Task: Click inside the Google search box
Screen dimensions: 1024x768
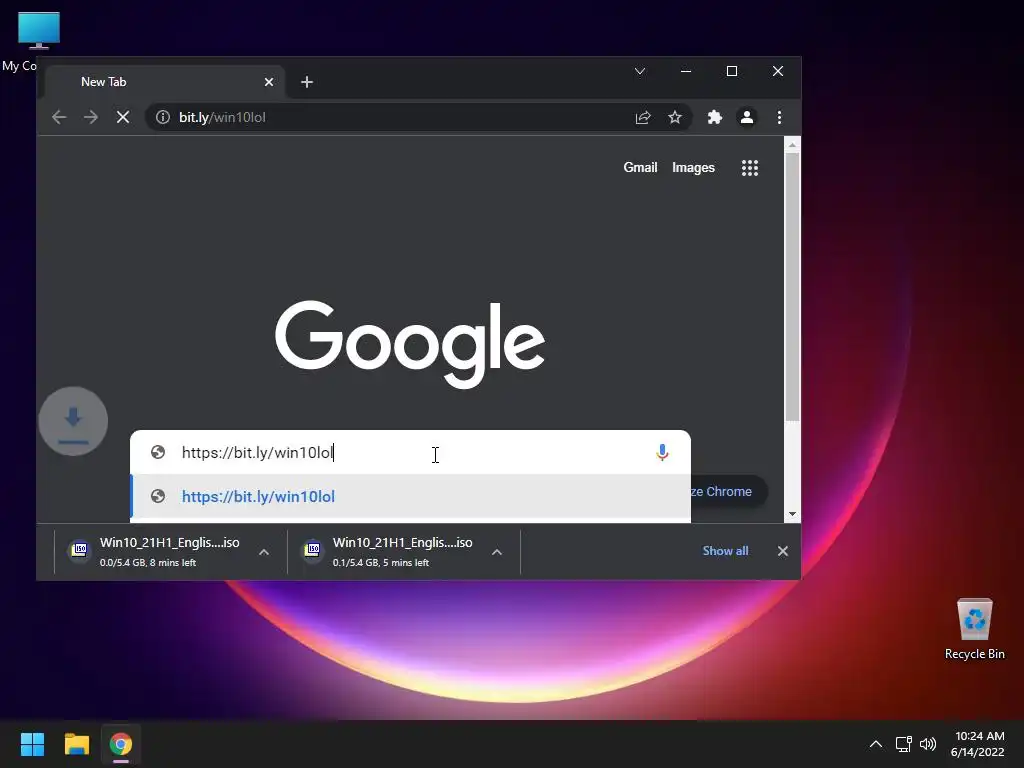Action: click(411, 453)
